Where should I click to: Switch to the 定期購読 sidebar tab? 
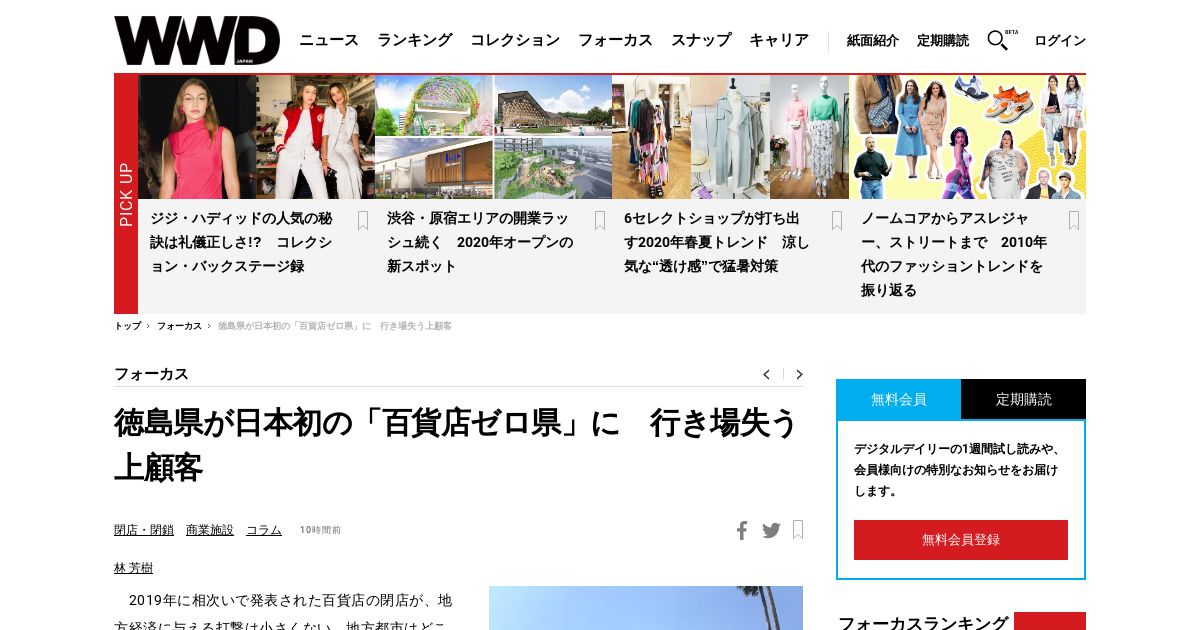[x=1023, y=399]
